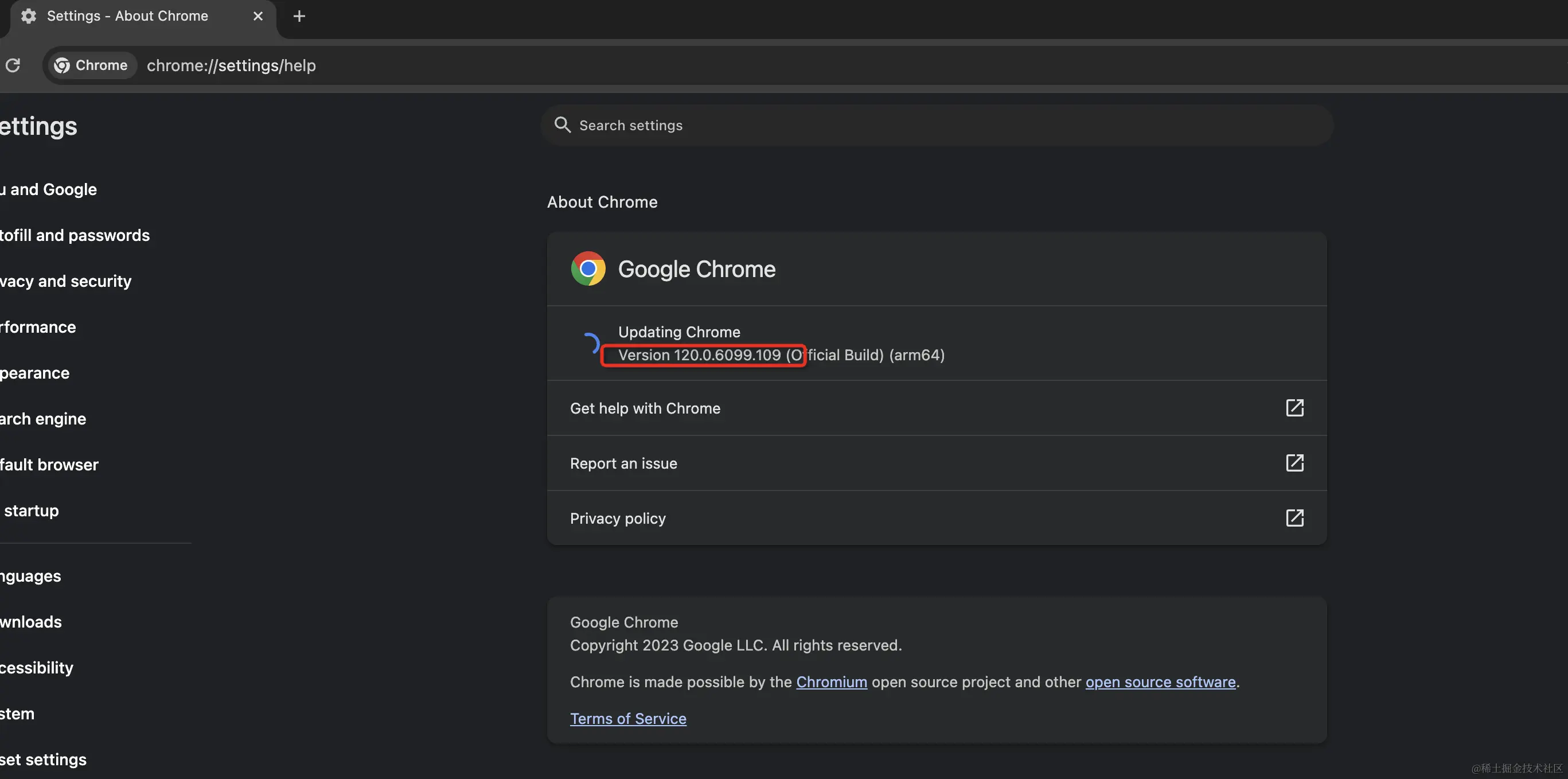Image resolution: width=1568 pixels, height=779 pixels.
Task: Select You and Google in sidebar
Action: [49, 189]
